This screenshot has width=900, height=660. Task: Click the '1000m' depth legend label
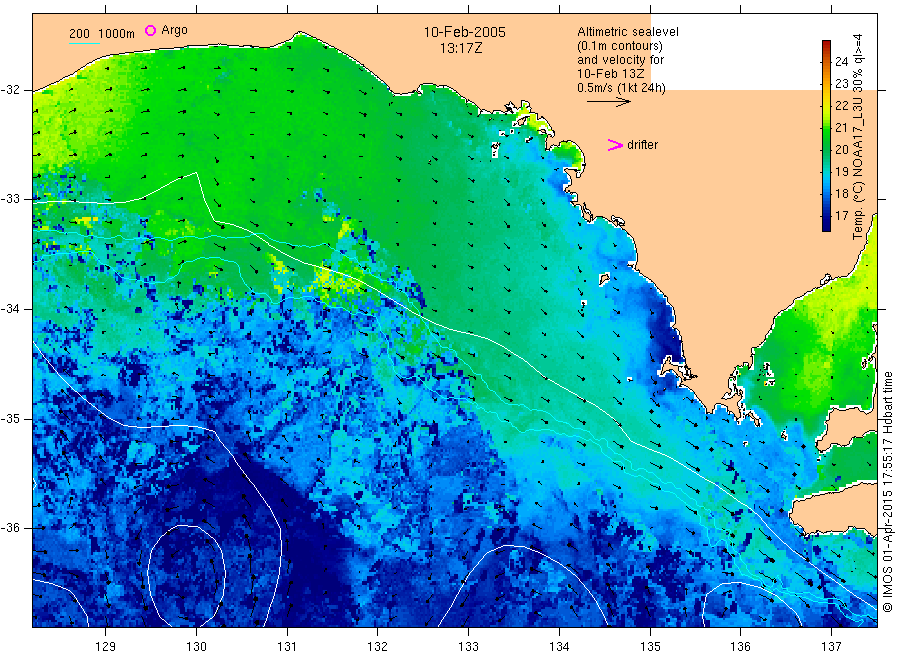click(117, 34)
